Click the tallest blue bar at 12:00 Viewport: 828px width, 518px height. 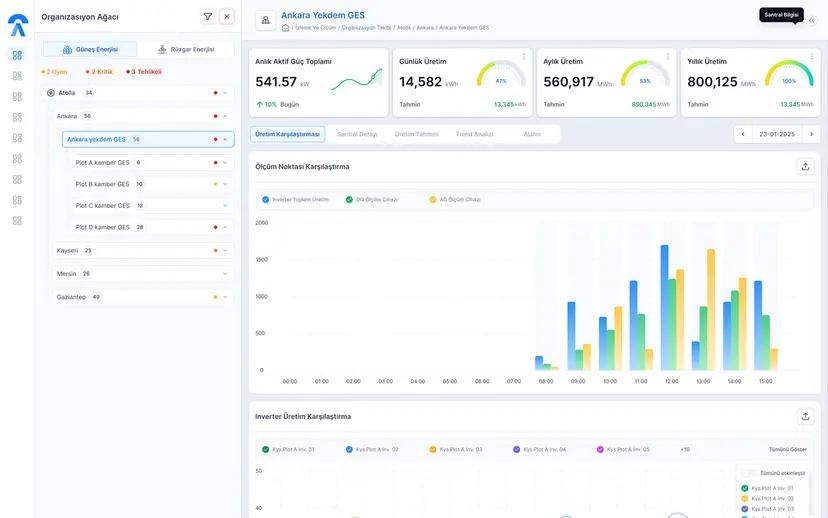click(x=664, y=307)
